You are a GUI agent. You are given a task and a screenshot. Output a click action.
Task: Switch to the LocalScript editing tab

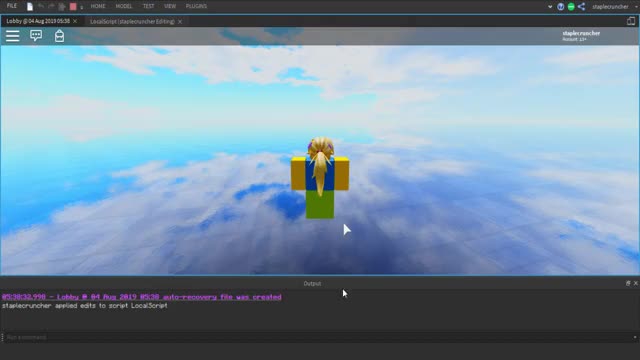(132, 22)
